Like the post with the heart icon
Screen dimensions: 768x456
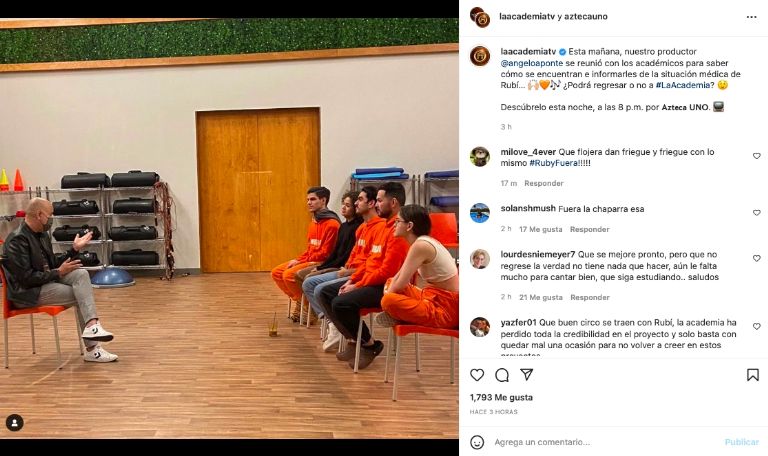click(477, 375)
